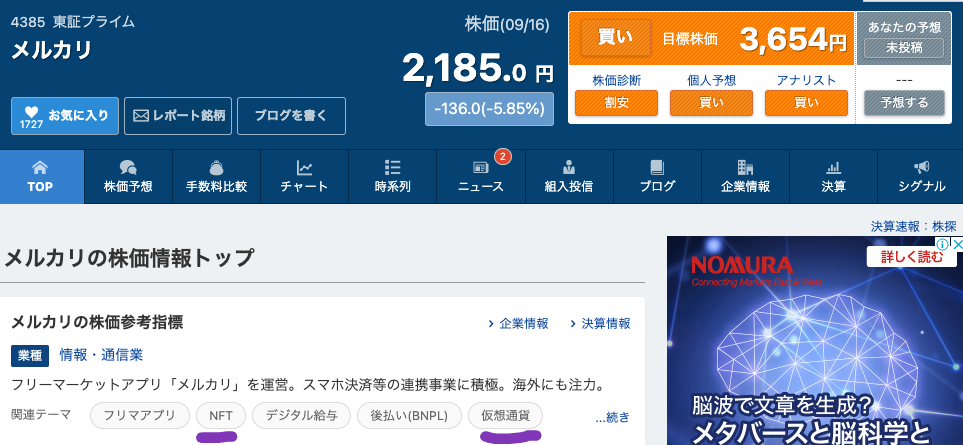This screenshot has width=963, height=445.
Task: Add メルカリ to お気に入り favorites
Action: coord(65,116)
